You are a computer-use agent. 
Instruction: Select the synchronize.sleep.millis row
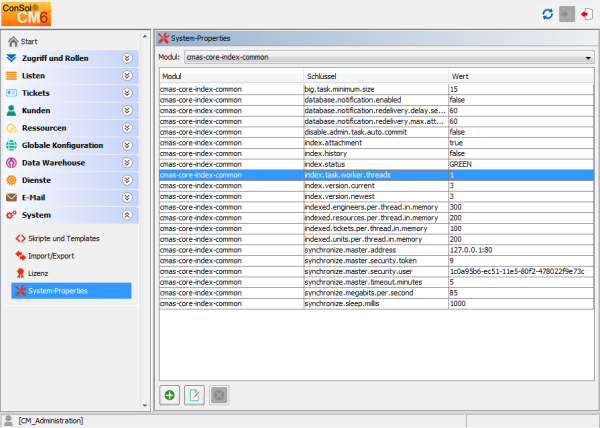tap(377, 303)
